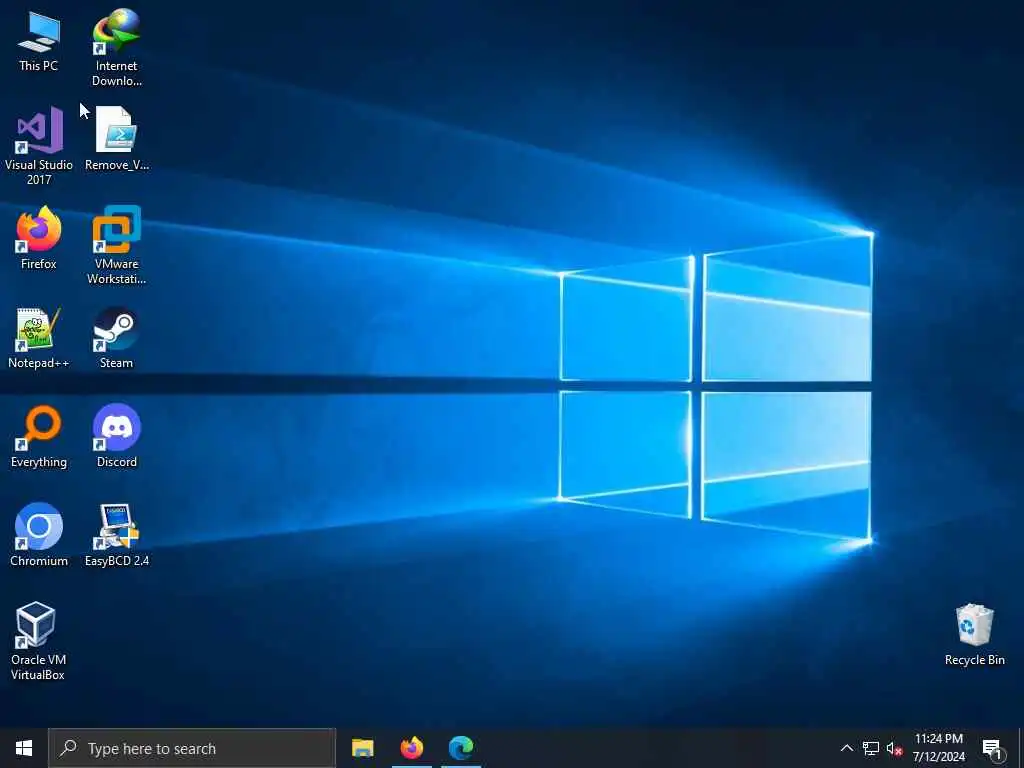Image resolution: width=1024 pixels, height=768 pixels.
Task: Select the Visual Studio 2017 shortcut
Action: tap(39, 146)
